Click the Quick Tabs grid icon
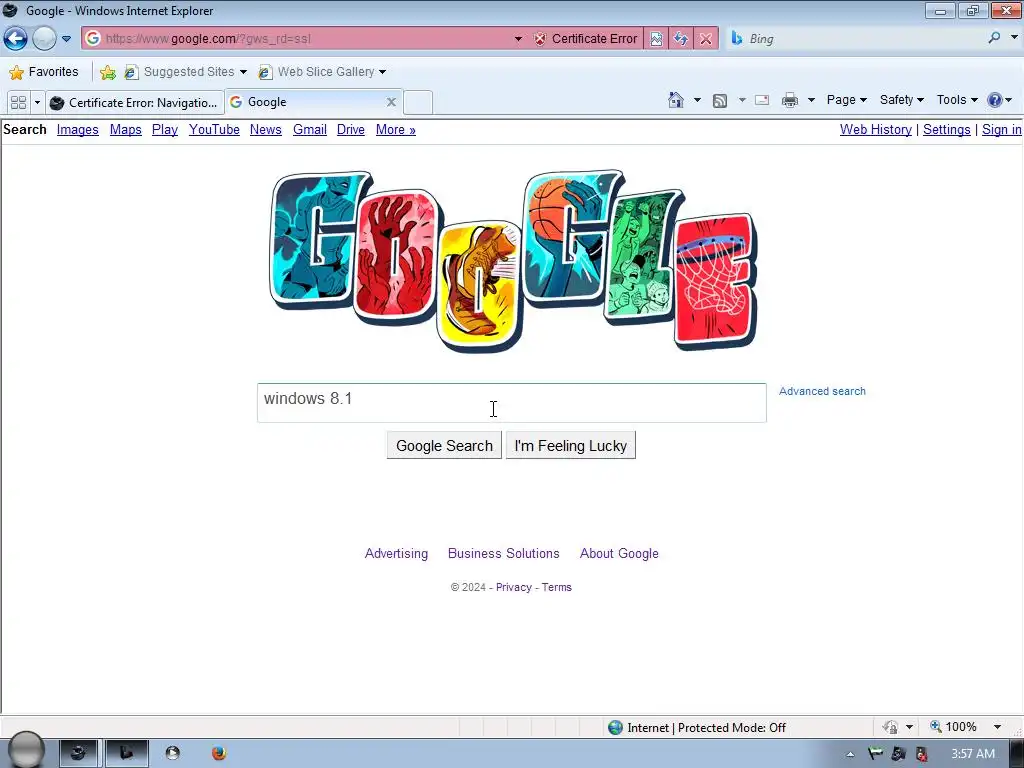Screen dimensions: 1024x768 pos(18,103)
